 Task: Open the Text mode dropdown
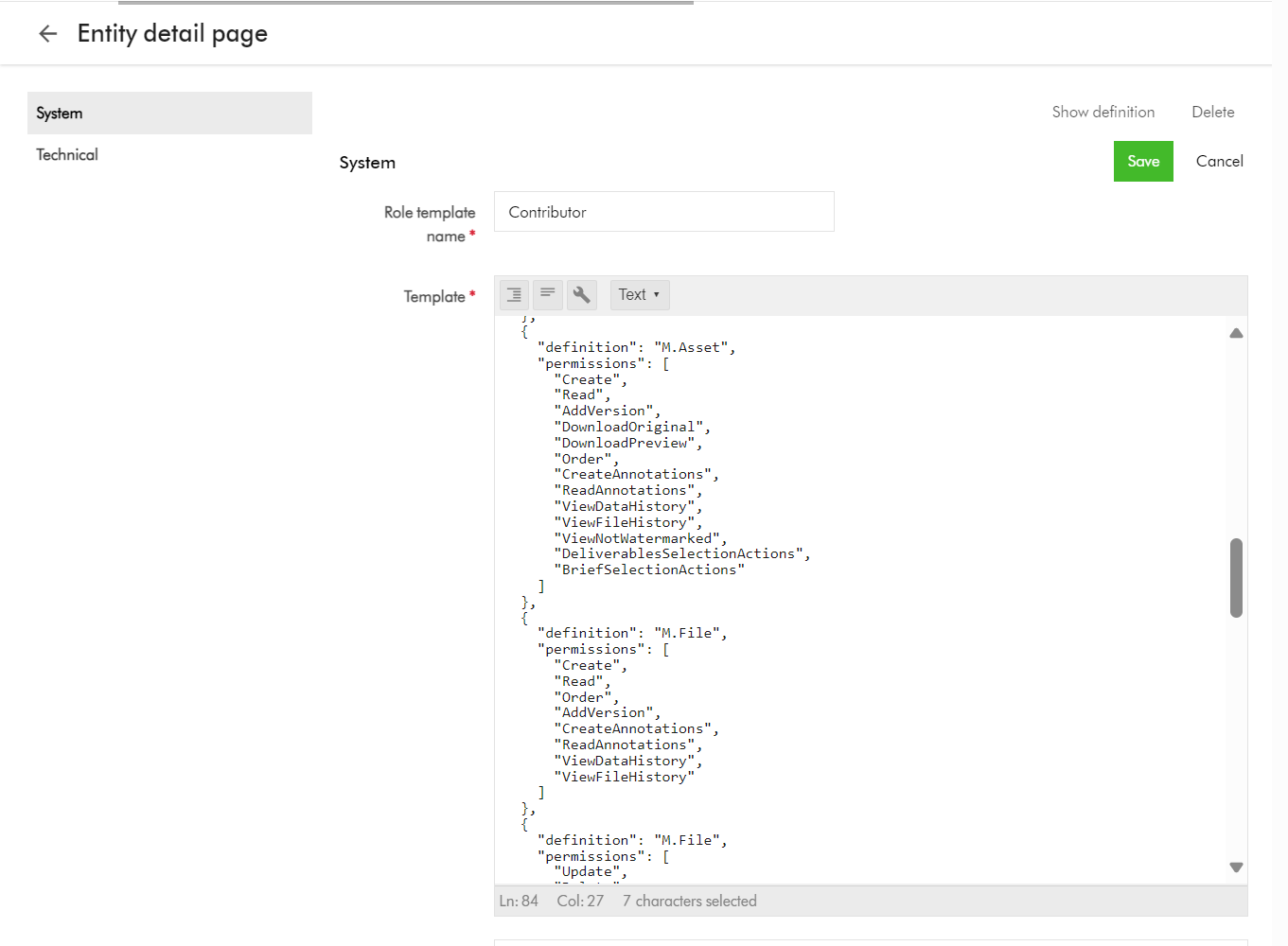point(640,295)
